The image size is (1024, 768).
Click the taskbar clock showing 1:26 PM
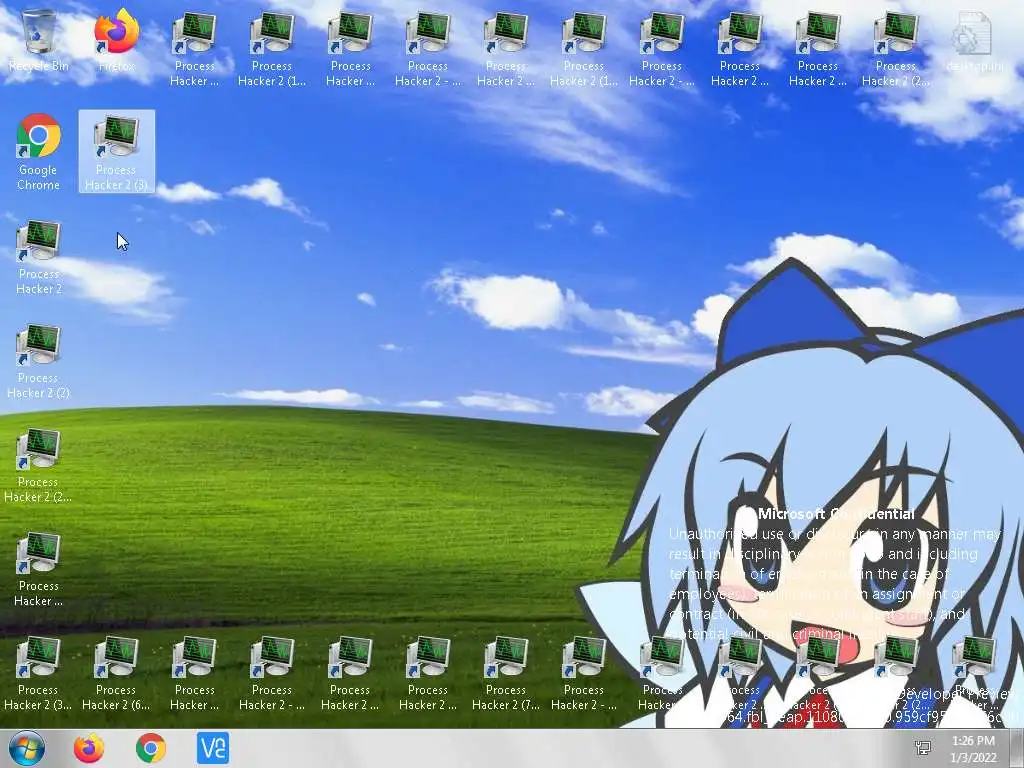[x=974, y=749]
